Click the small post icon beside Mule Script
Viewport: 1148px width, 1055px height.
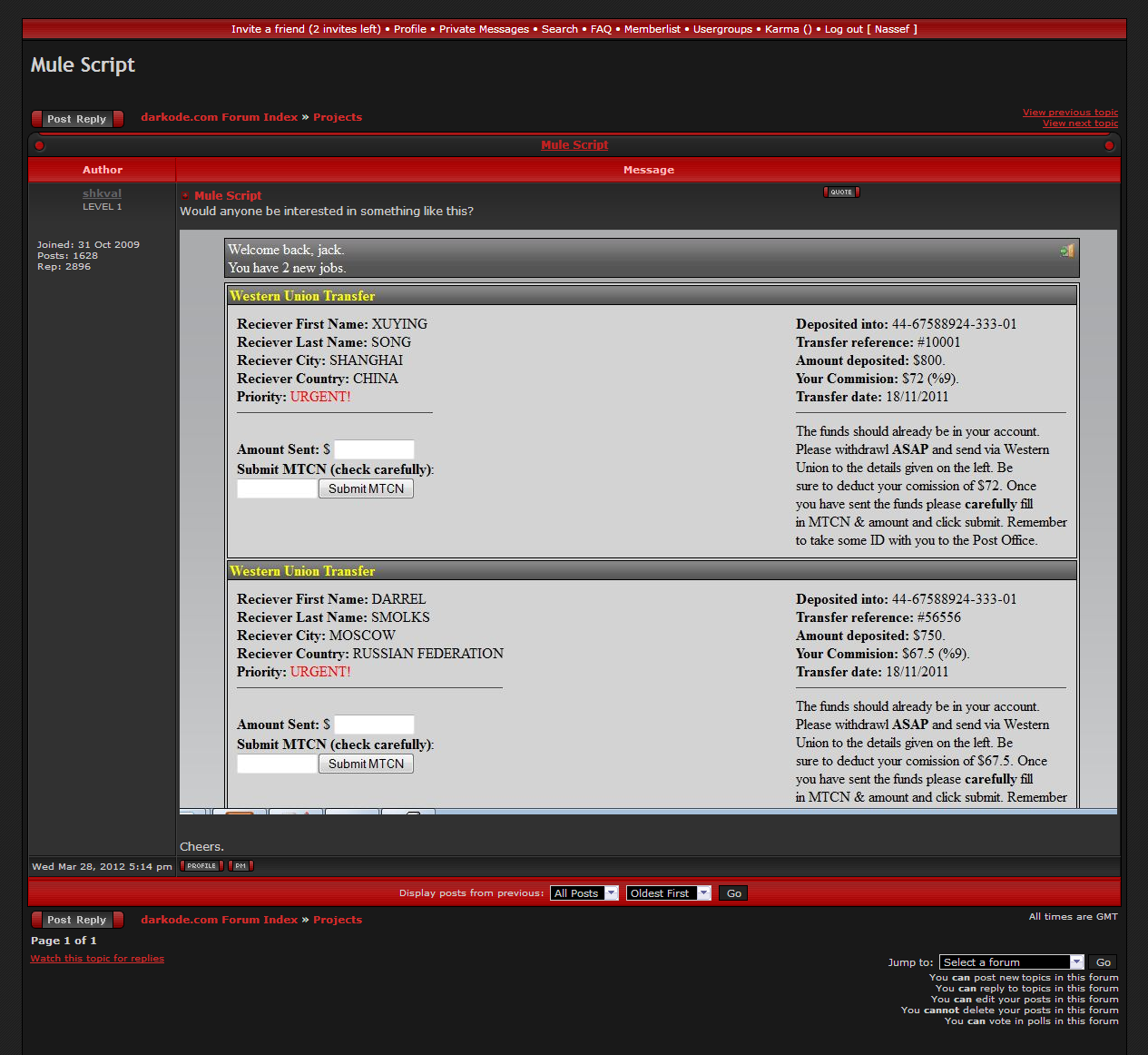click(185, 196)
